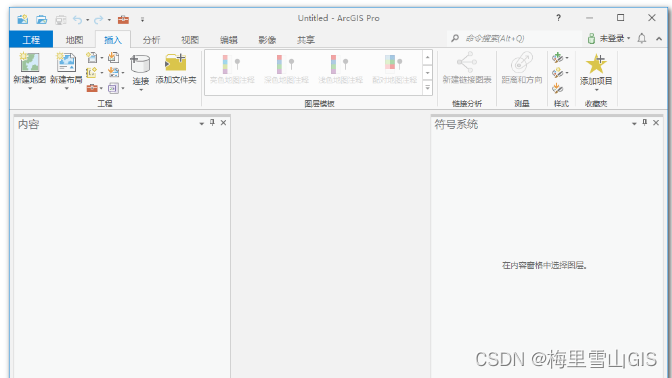
Task: Click the 新建地图 (New Map) icon
Action: [30, 63]
